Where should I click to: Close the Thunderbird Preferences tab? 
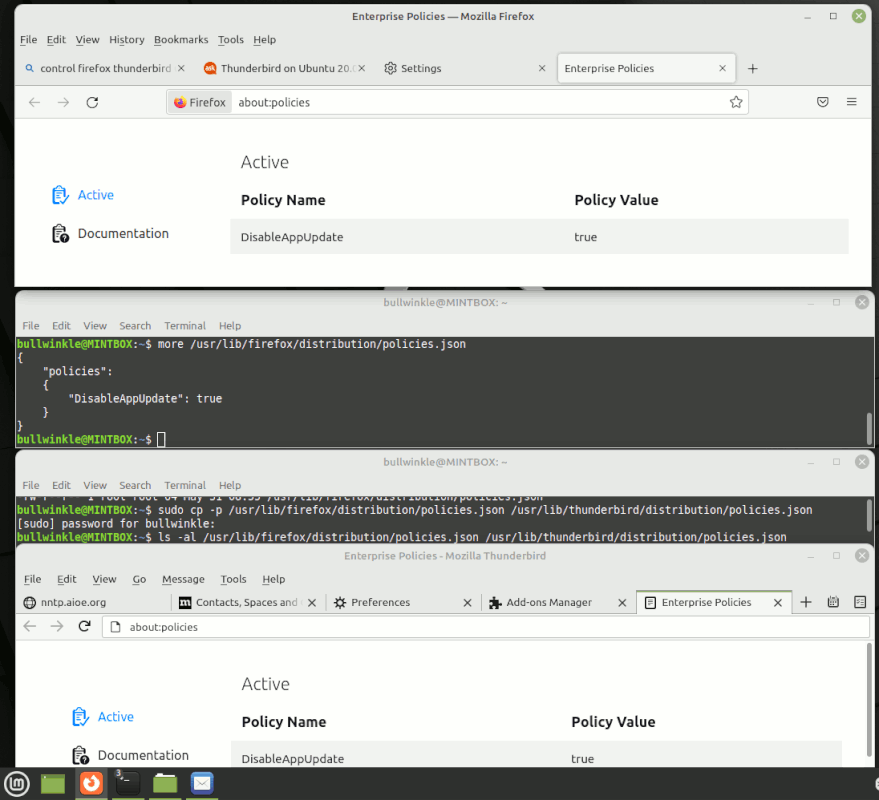[468, 603]
